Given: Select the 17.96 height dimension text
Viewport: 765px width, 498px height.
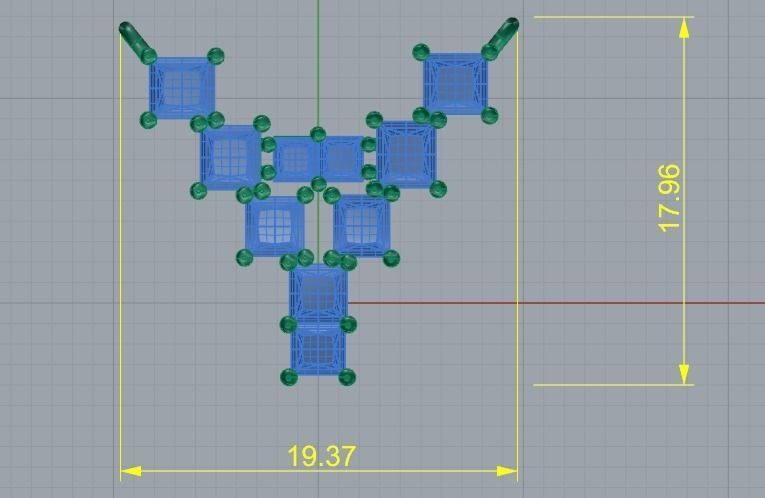Looking at the screenshot, I should (x=669, y=198).
